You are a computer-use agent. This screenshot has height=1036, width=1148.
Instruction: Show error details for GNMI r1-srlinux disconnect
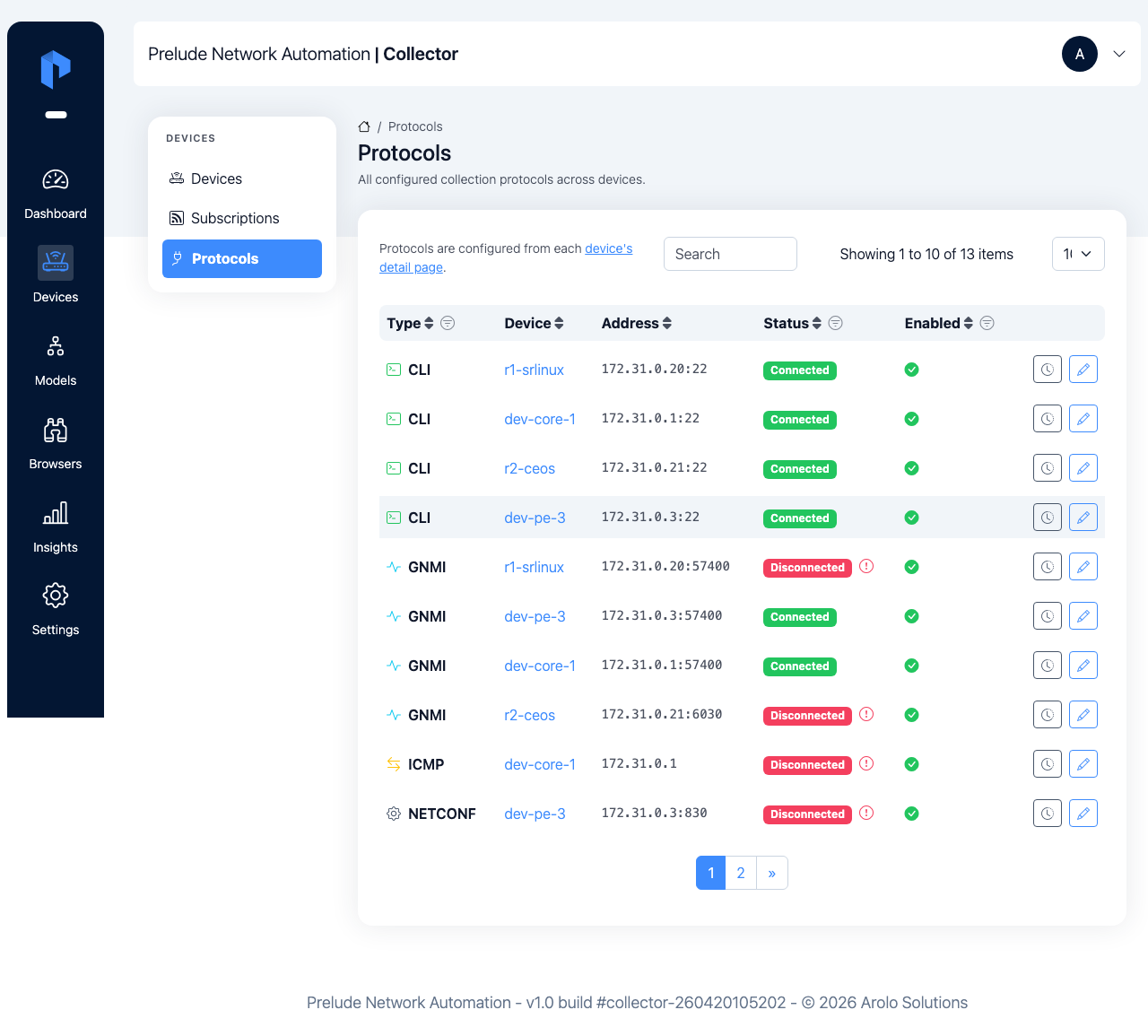(x=866, y=566)
